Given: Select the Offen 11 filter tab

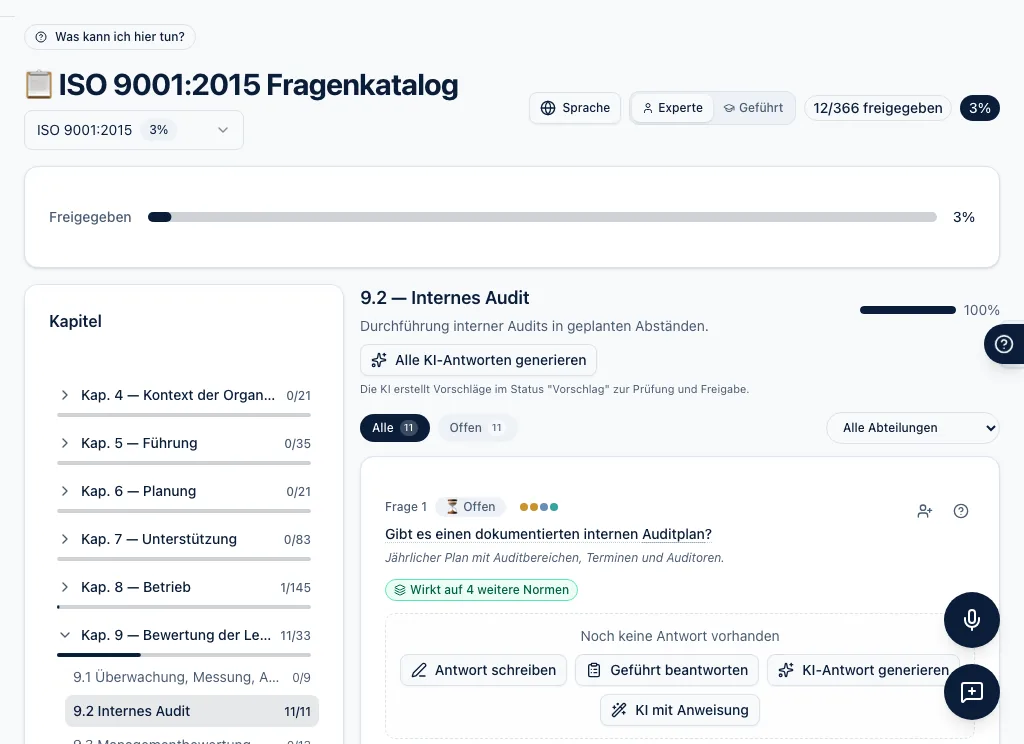Looking at the screenshot, I should click(x=477, y=428).
